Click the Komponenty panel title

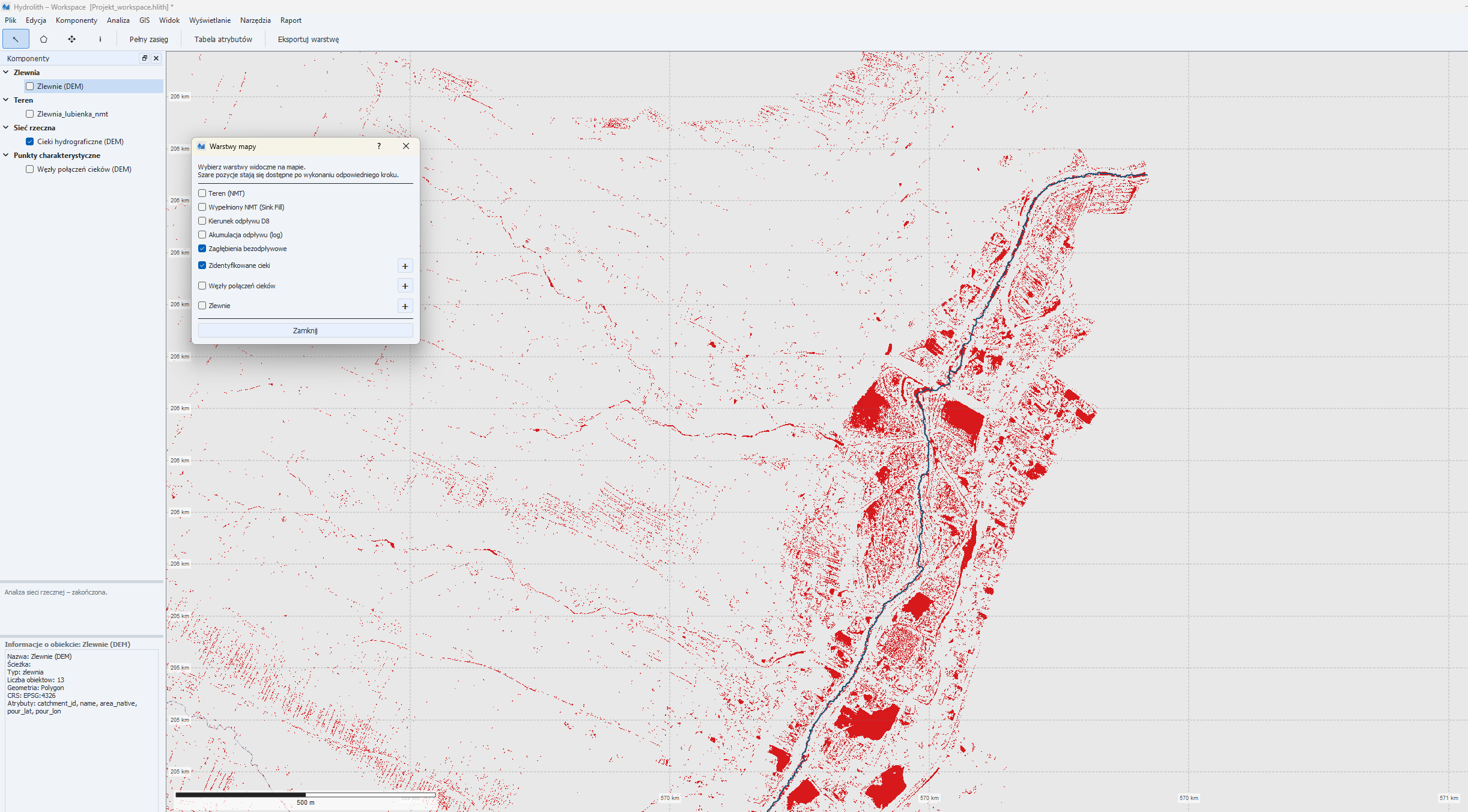28,58
